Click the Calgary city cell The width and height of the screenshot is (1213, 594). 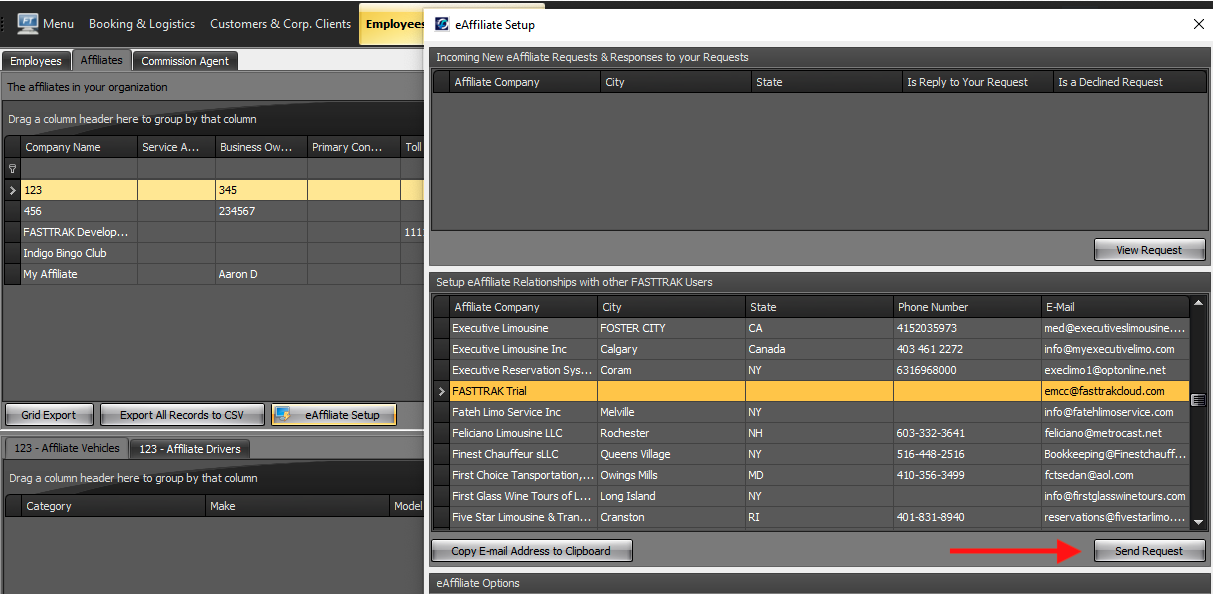pyautogui.click(x=671, y=349)
